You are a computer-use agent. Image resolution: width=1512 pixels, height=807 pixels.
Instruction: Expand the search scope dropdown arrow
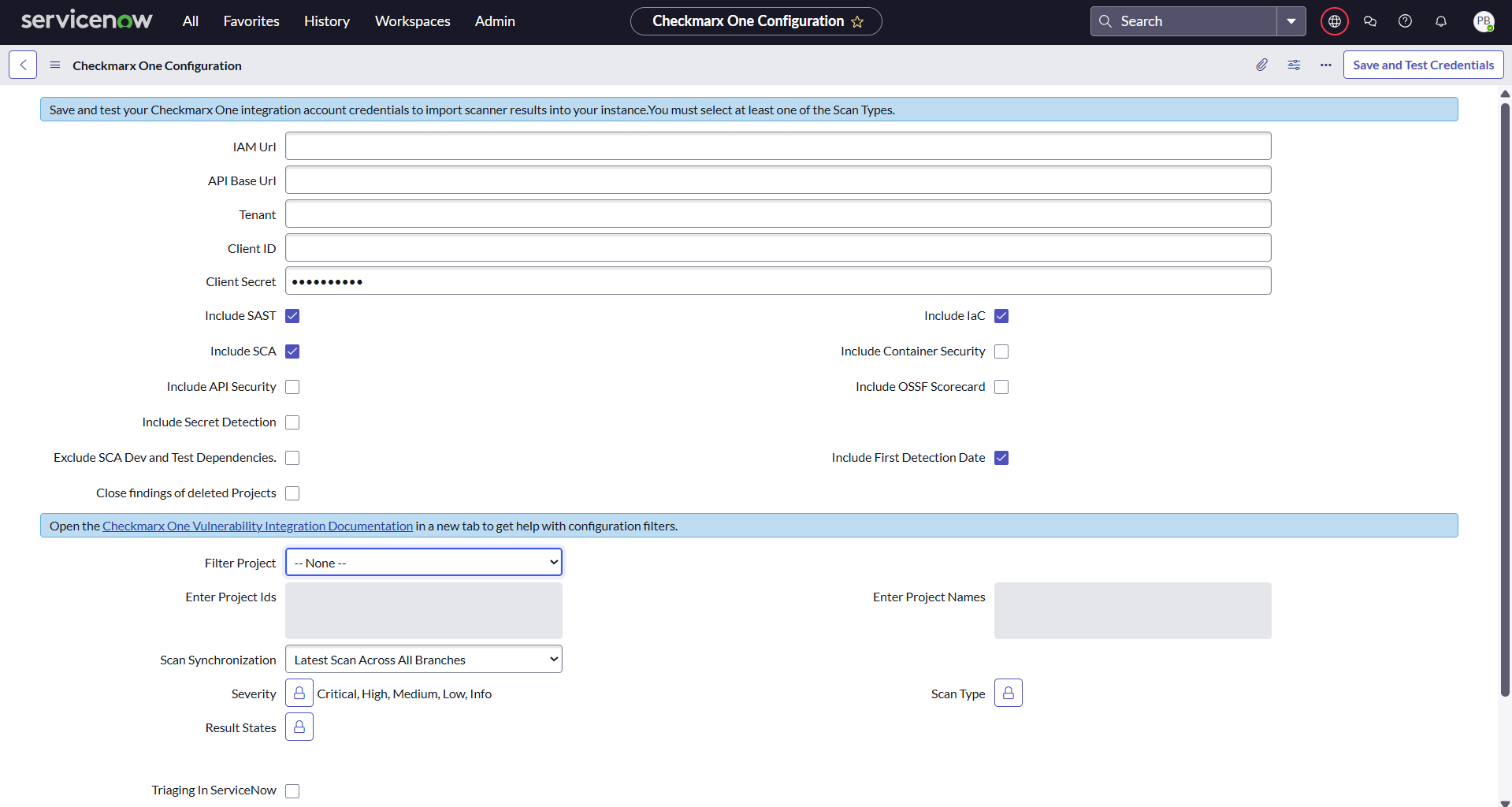(1291, 21)
